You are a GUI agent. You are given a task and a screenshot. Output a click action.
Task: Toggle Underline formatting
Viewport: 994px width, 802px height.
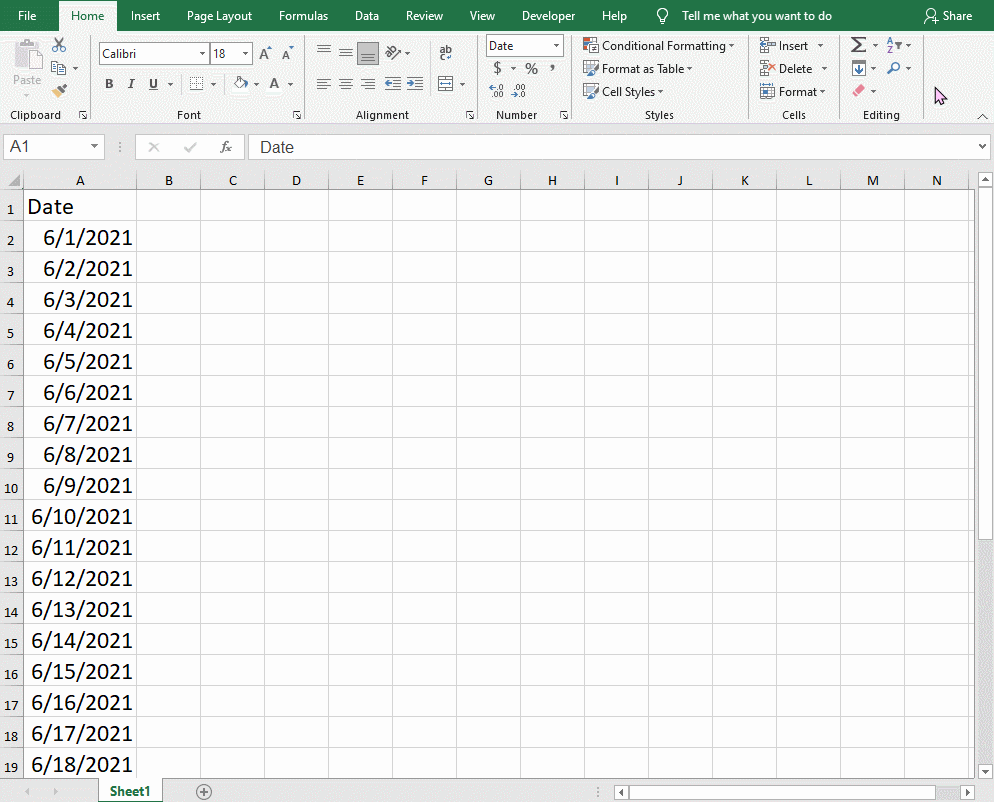click(153, 84)
